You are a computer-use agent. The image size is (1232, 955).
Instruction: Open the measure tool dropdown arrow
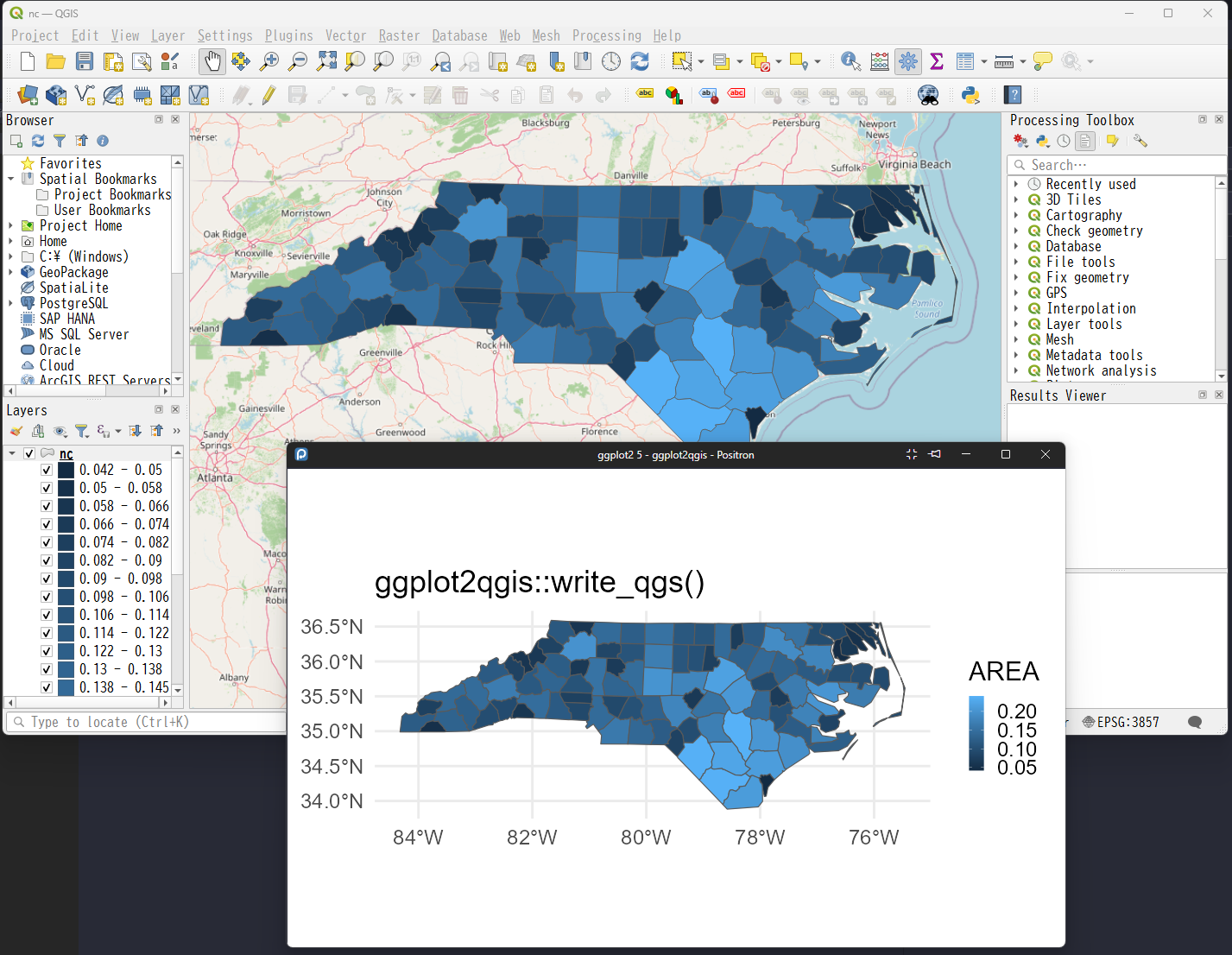pos(1023,61)
